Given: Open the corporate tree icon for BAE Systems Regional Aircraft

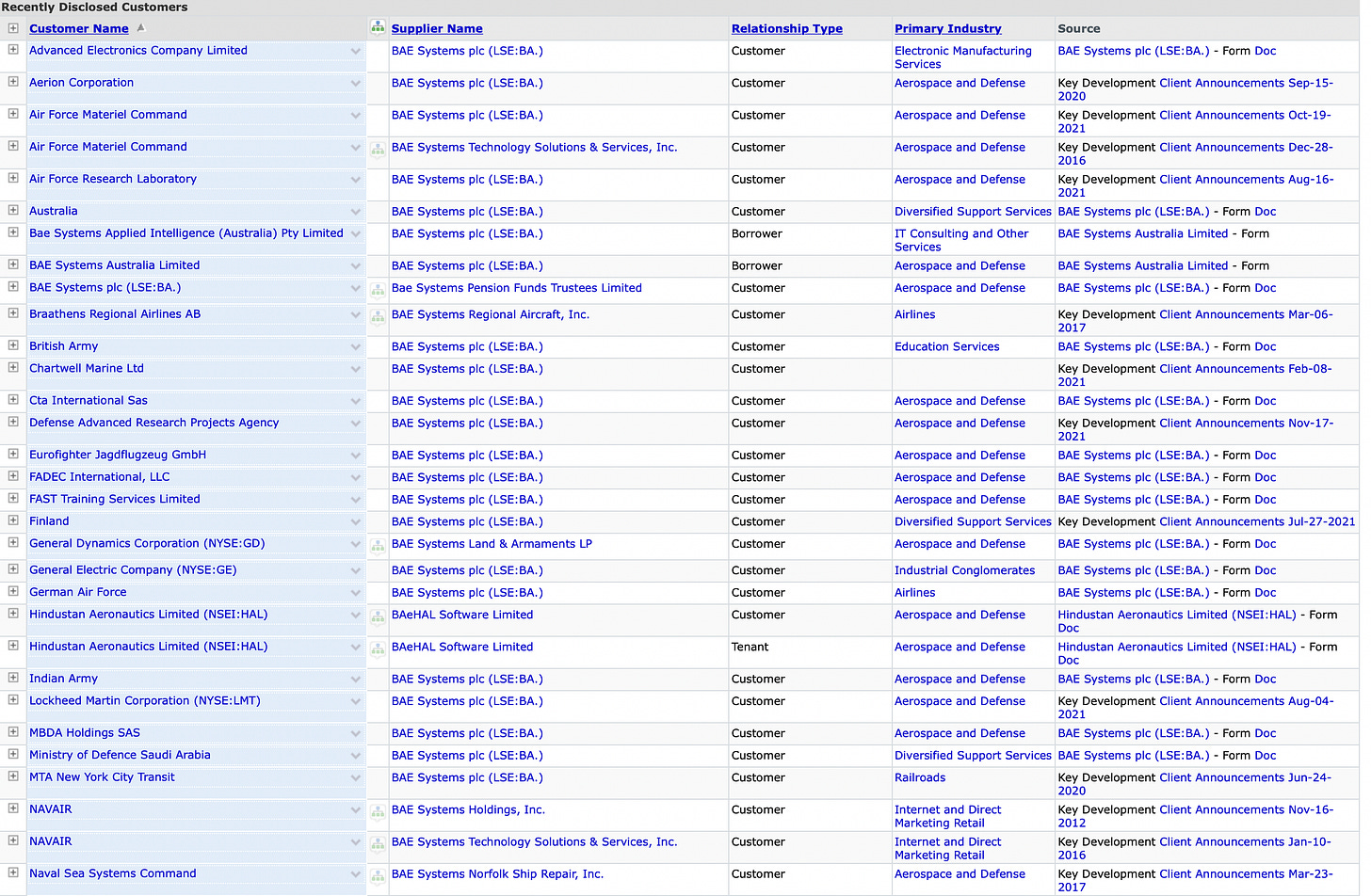Looking at the screenshot, I should click(378, 316).
